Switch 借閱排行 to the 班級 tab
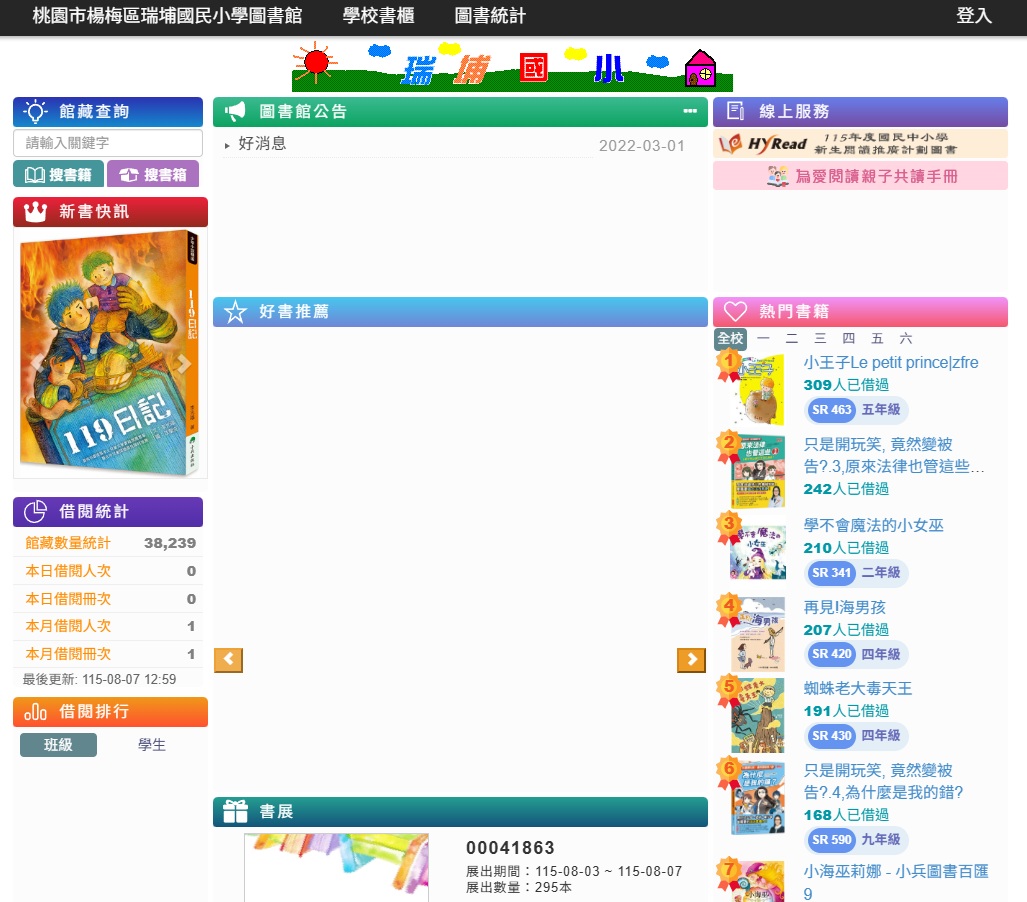Image resolution: width=1027 pixels, height=902 pixels. (58, 745)
